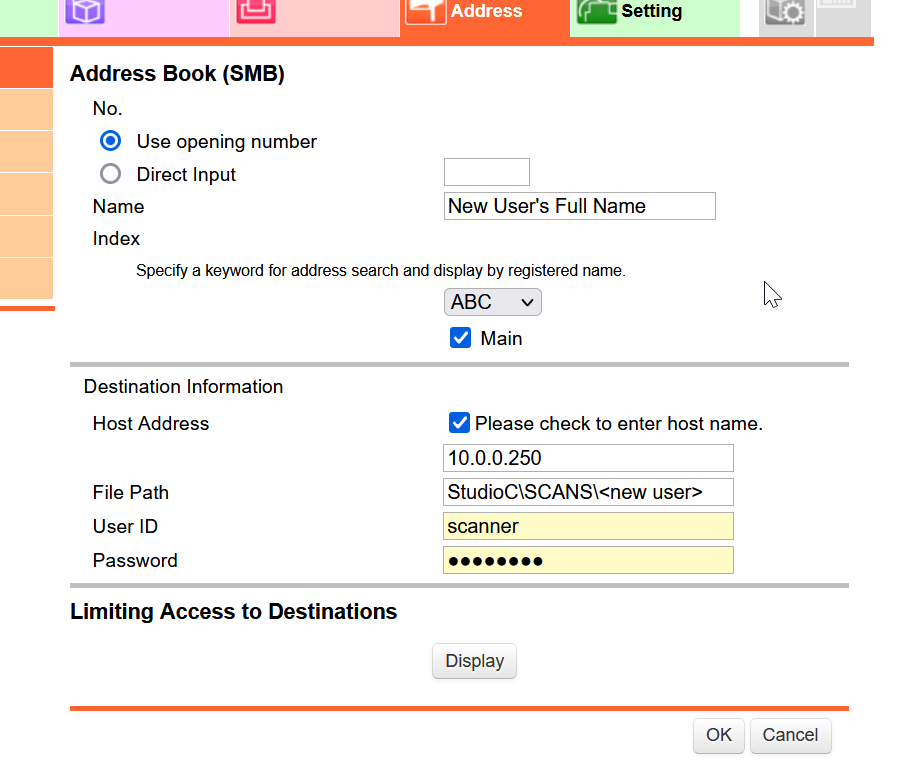The image size is (902, 767).
Task: Click the yellow User ID field
Action: (588, 526)
